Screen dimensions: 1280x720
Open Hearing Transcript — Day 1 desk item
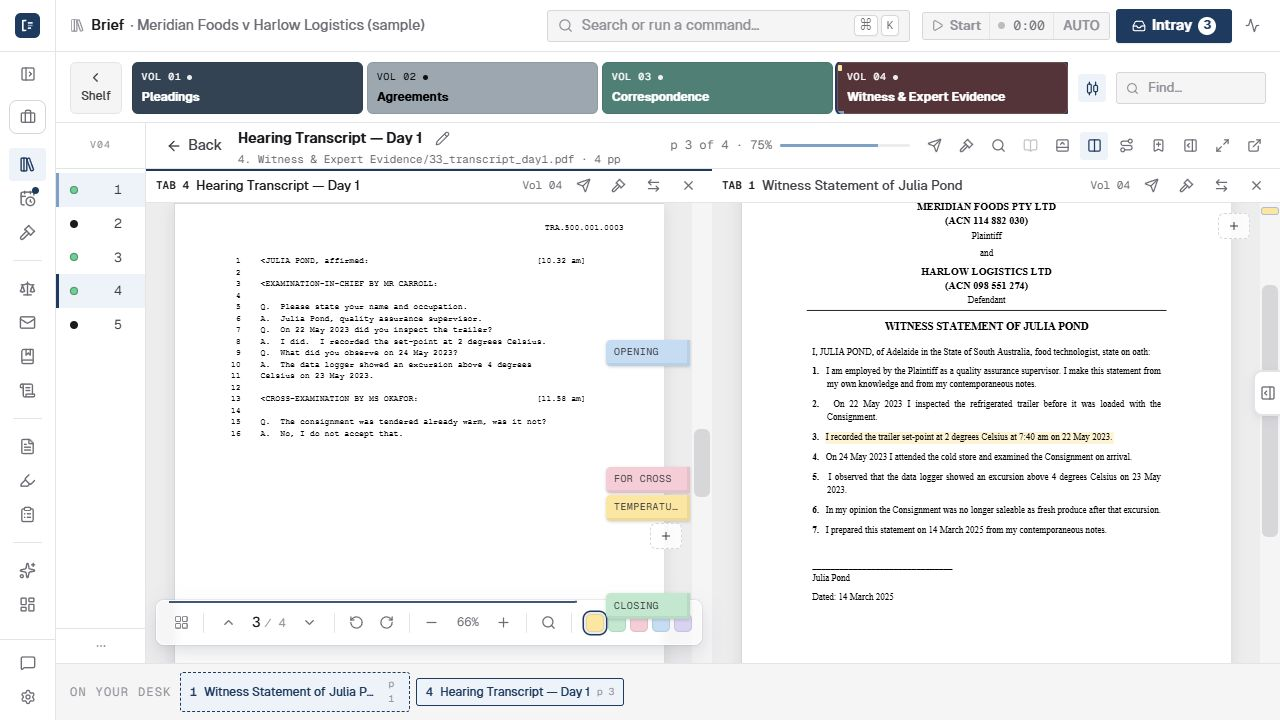pos(520,692)
